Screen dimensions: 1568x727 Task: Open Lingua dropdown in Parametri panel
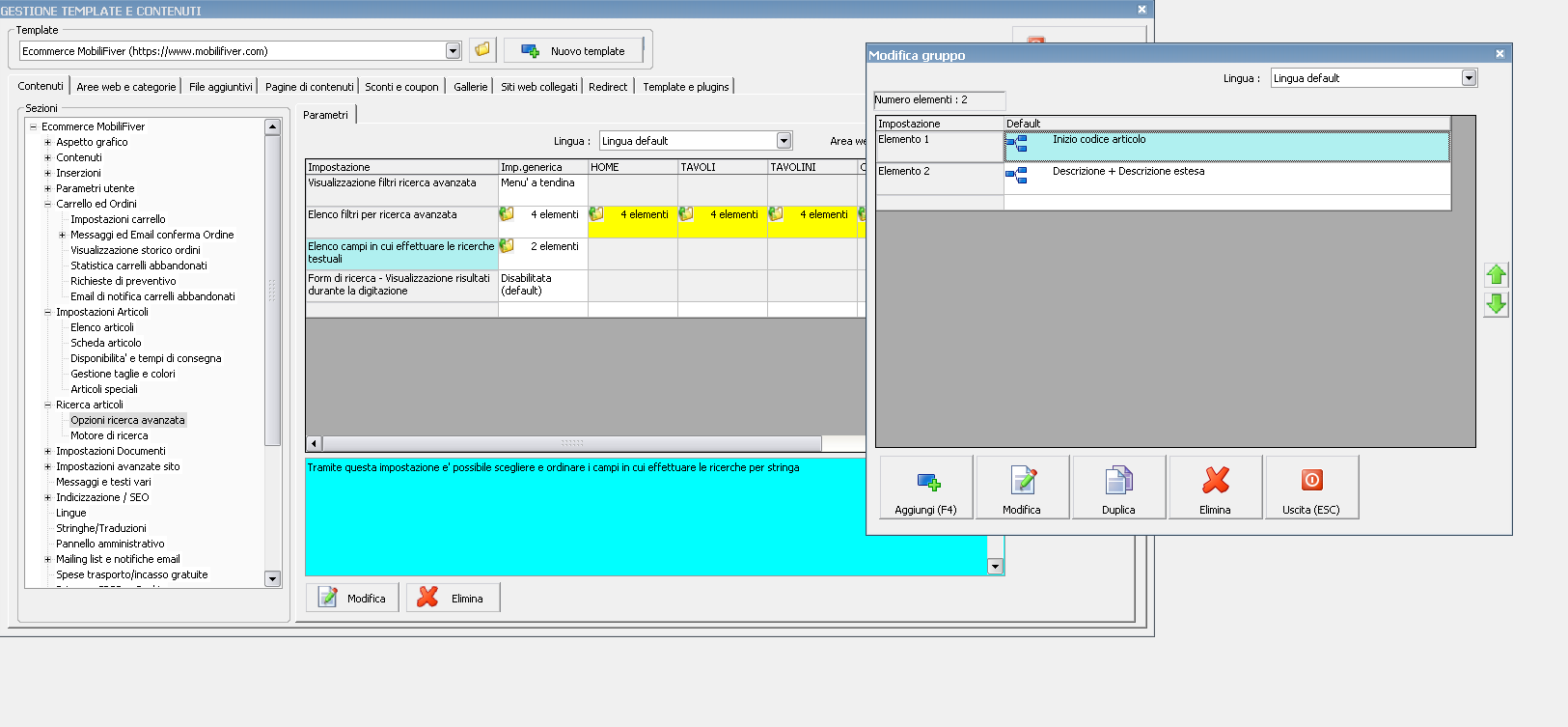click(784, 141)
